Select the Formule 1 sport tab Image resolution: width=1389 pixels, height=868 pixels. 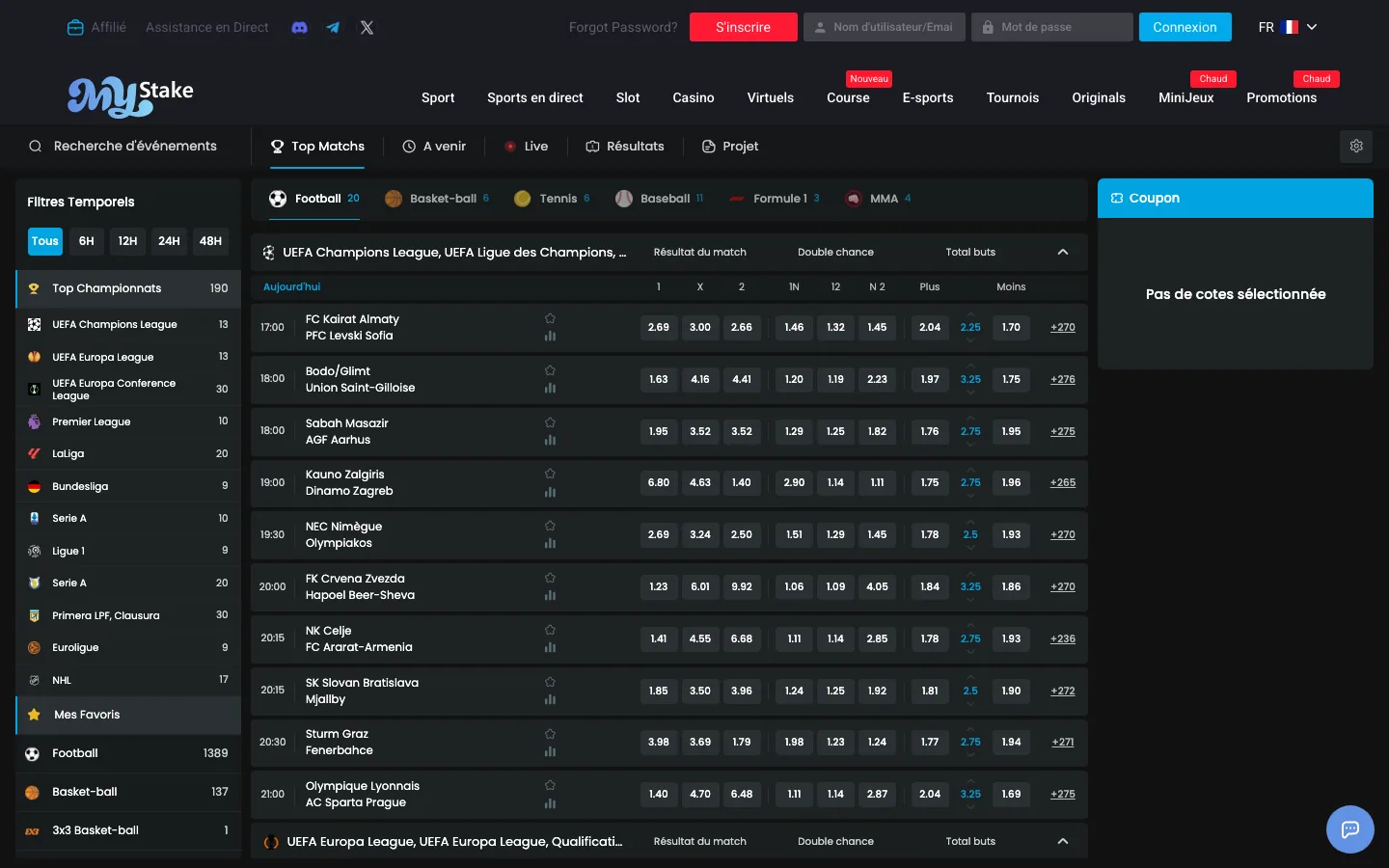775,199
